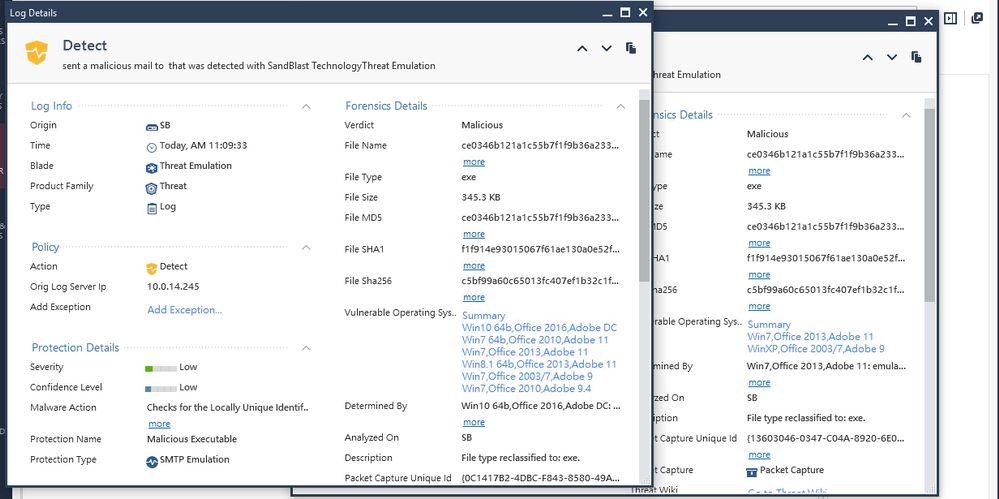Viewport: 999px width, 499px height.
Task: Click the up chevron in the back Log Details window
Action: click(x=867, y=57)
